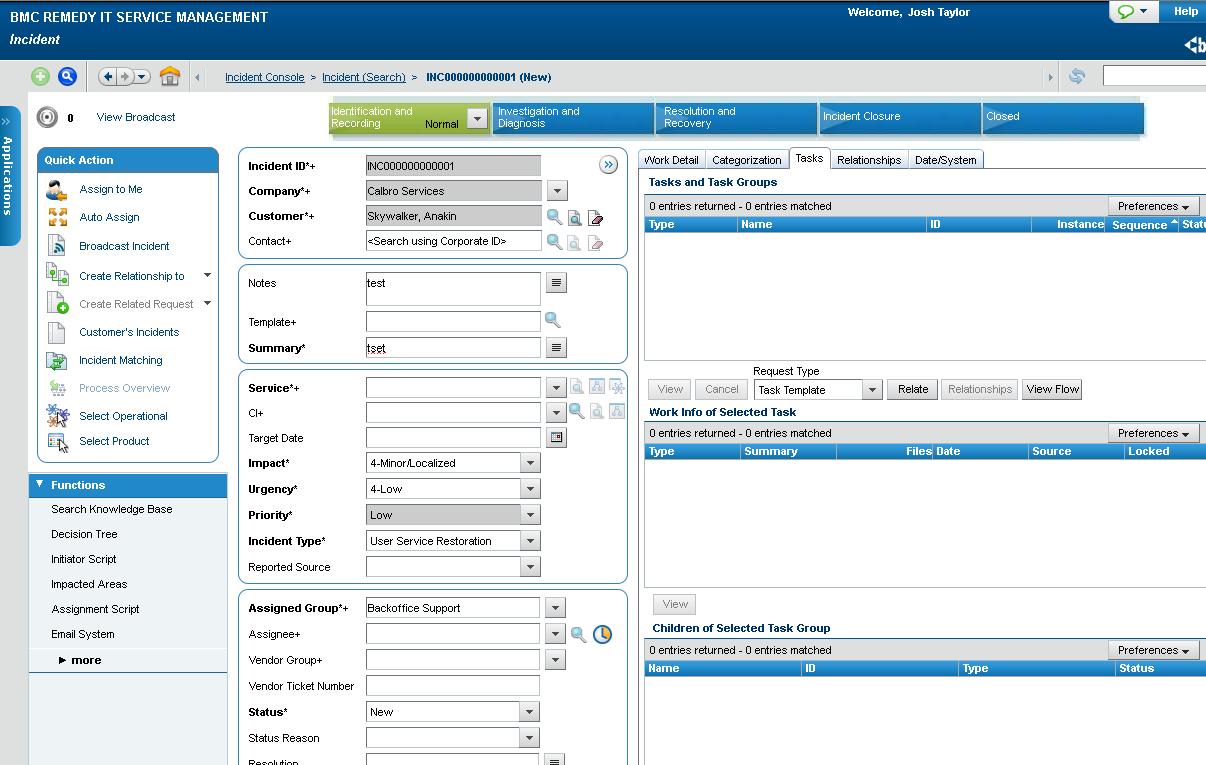Open the Urgency dropdown

coord(530,489)
